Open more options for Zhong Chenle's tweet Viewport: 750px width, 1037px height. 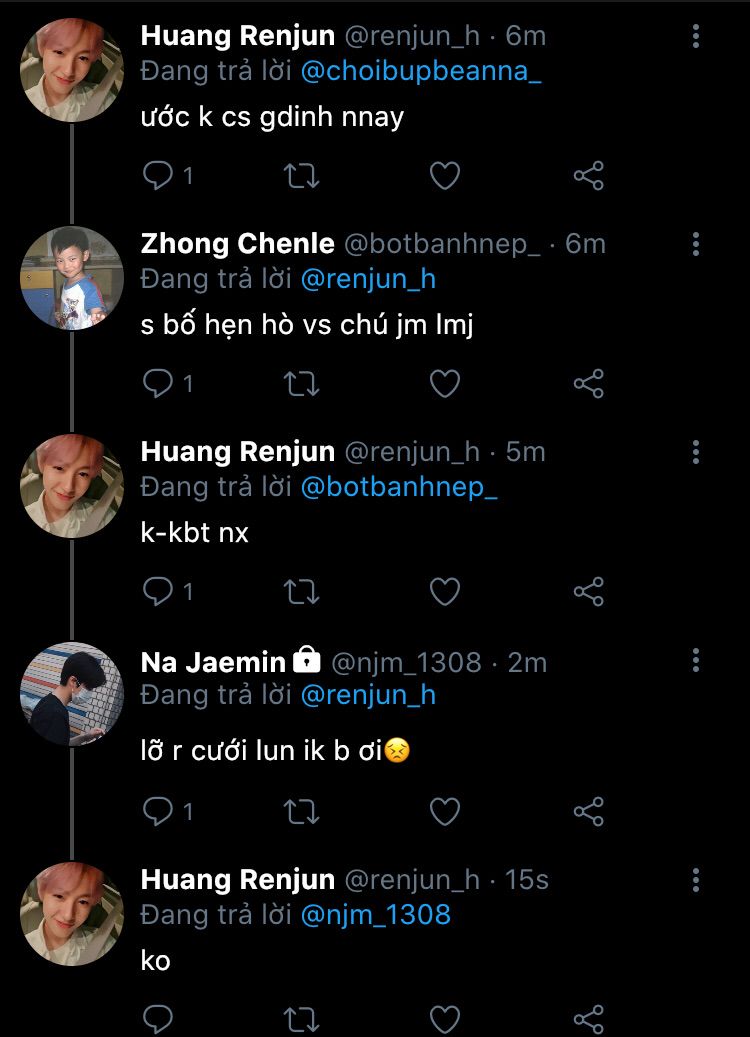pos(696,244)
